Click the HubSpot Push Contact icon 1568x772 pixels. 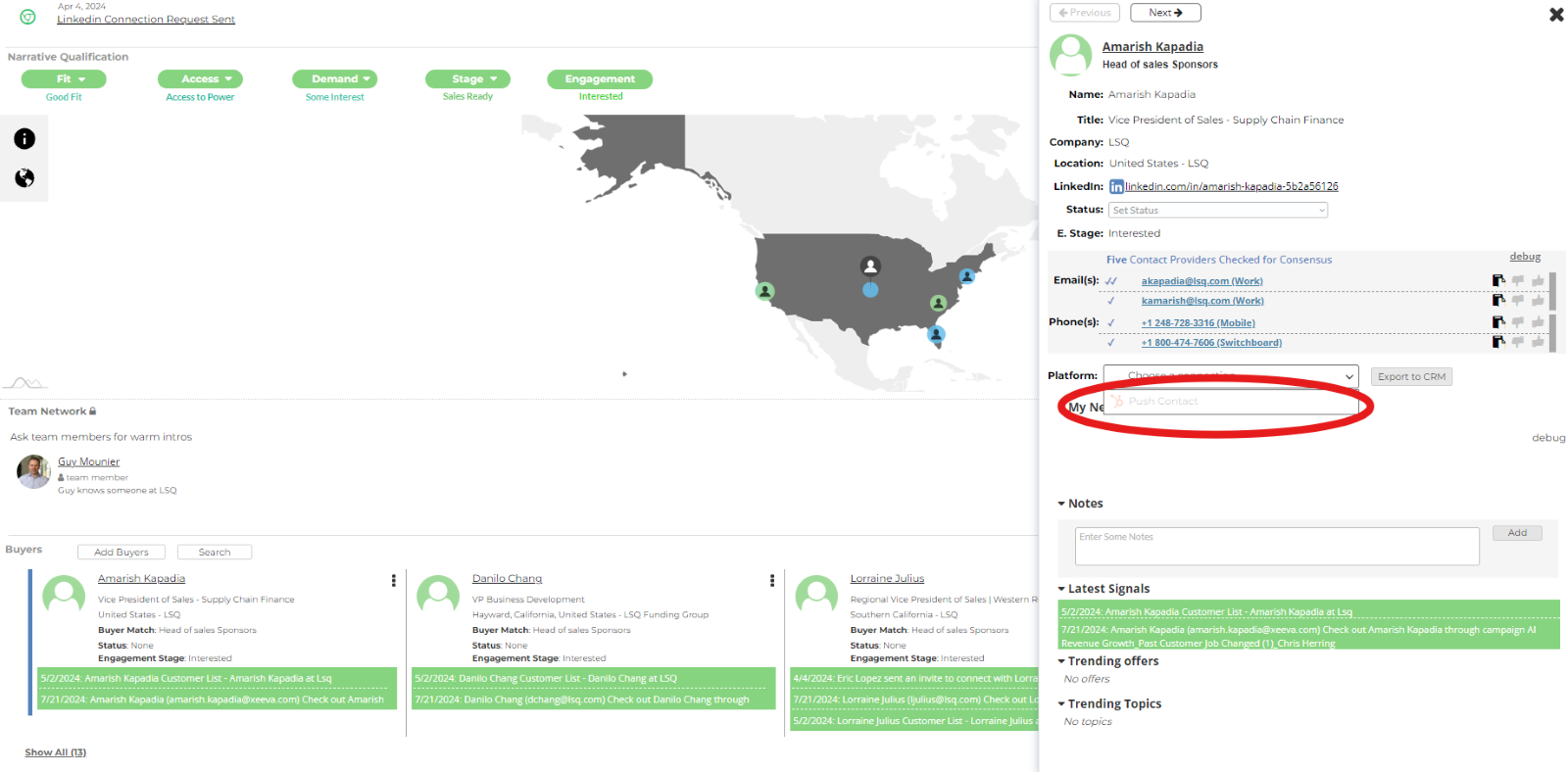pos(1117,402)
